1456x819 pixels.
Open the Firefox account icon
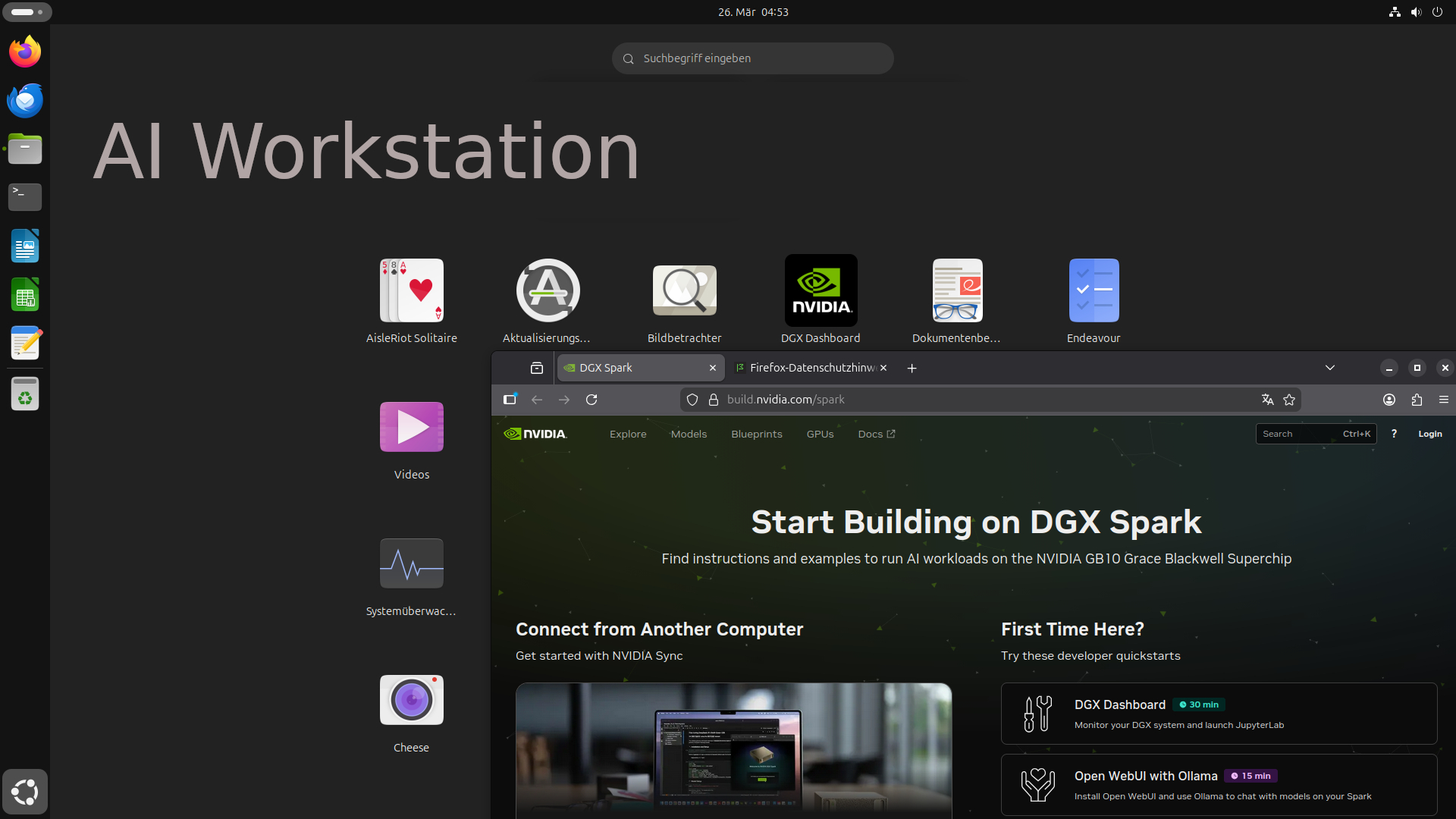[x=1389, y=400]
